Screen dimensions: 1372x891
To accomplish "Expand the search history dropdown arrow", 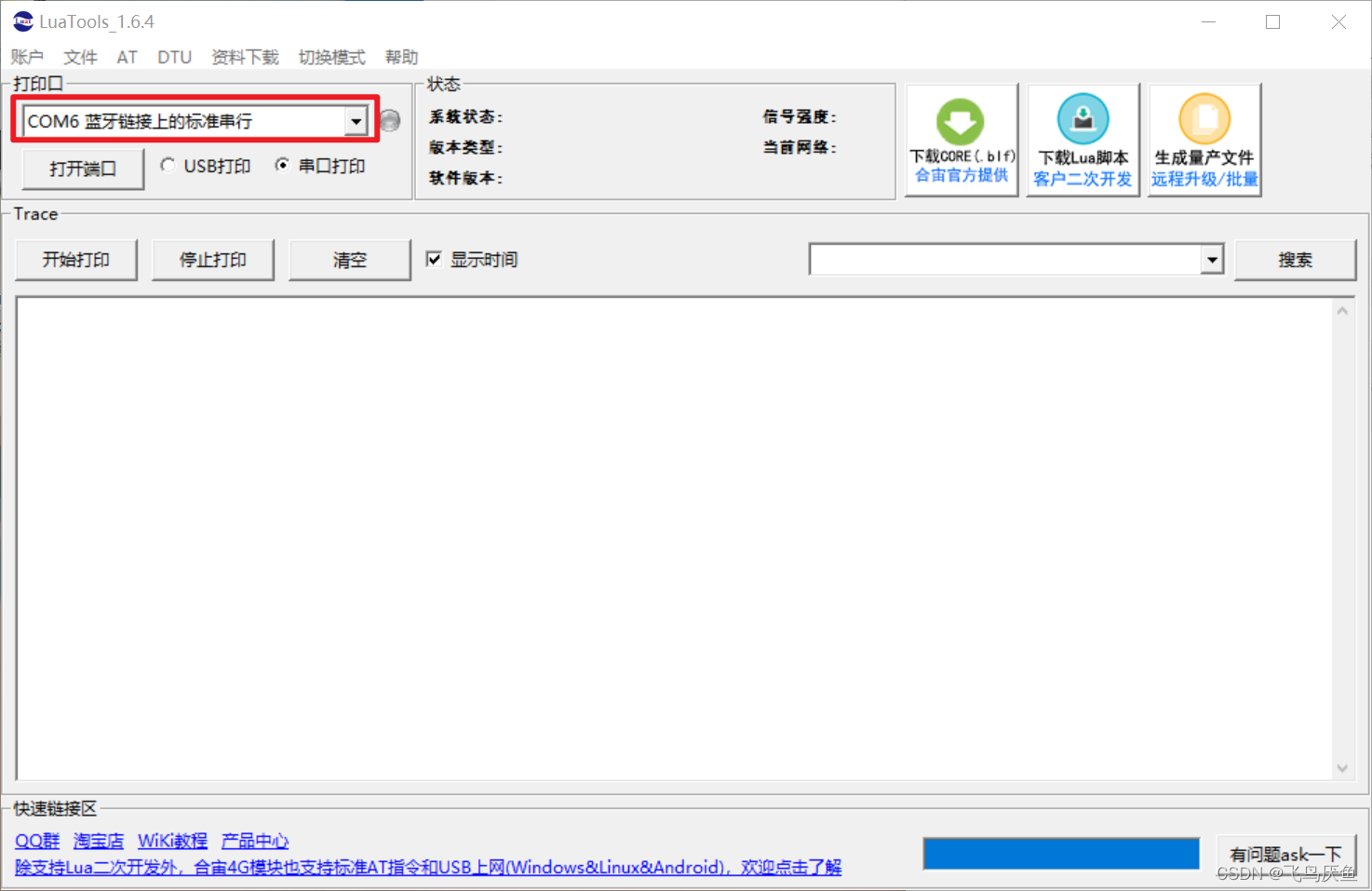I will [1212, 260].
